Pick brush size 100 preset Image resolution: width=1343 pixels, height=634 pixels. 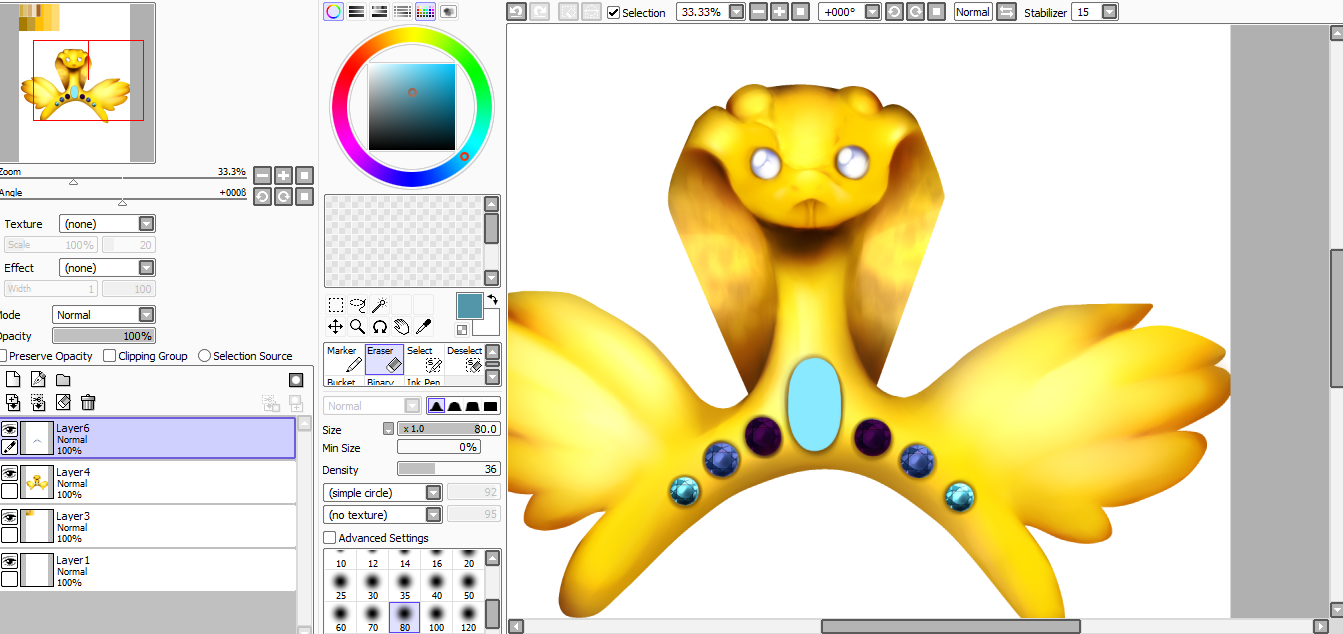click(436, 617)
